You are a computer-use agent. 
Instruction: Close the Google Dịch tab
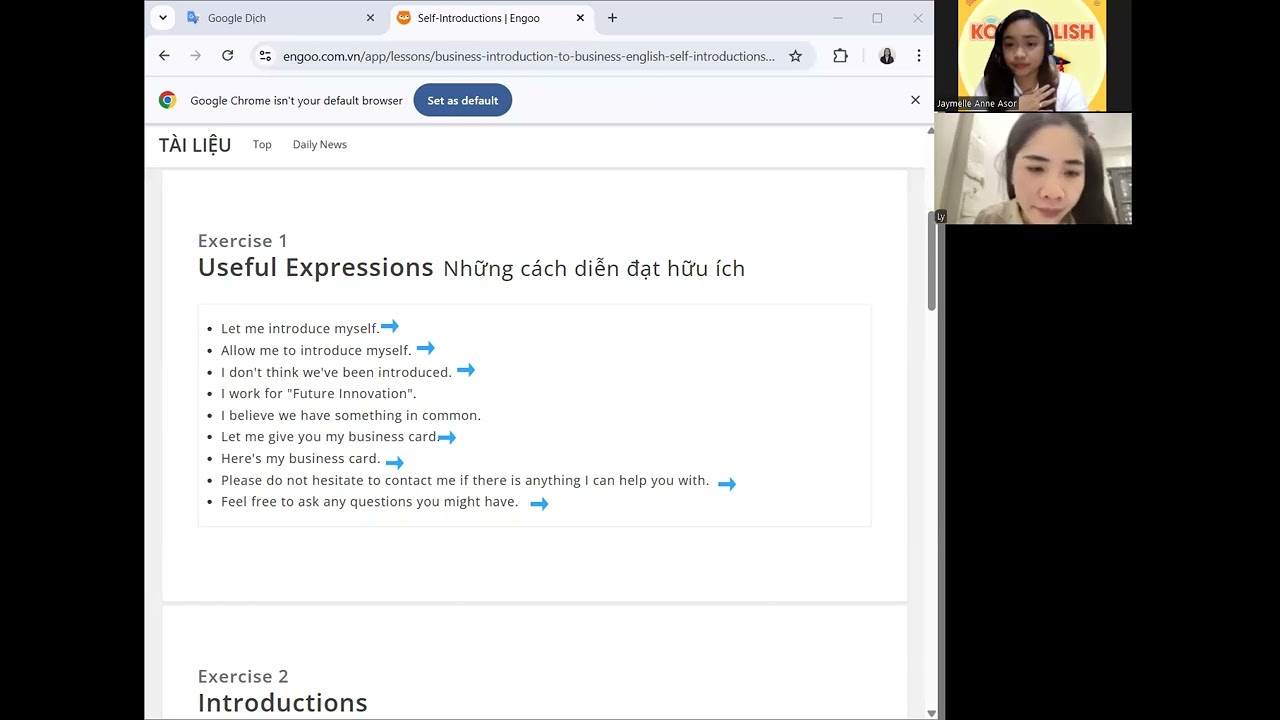(370, 18)
